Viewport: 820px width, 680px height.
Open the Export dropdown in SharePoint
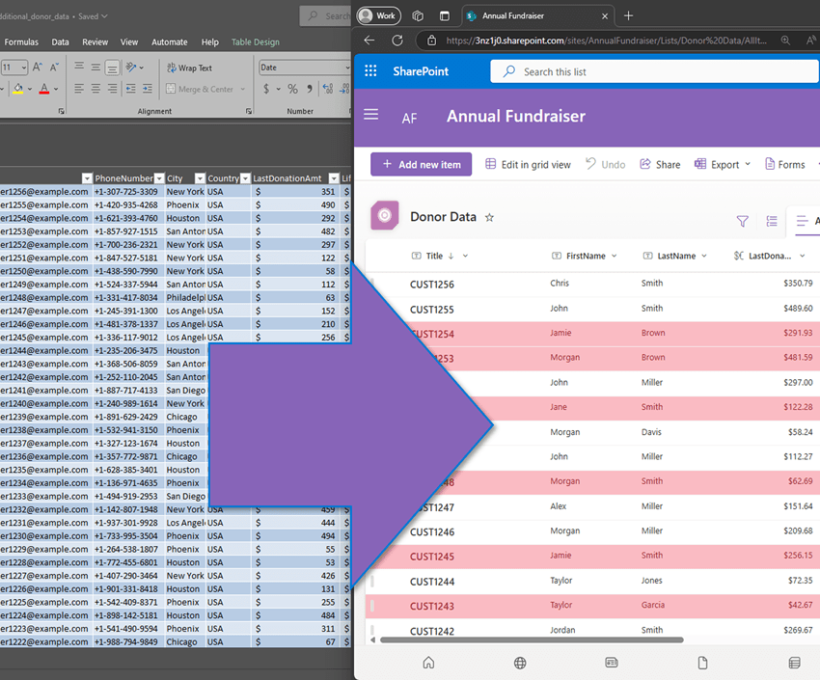click(723, 164)
